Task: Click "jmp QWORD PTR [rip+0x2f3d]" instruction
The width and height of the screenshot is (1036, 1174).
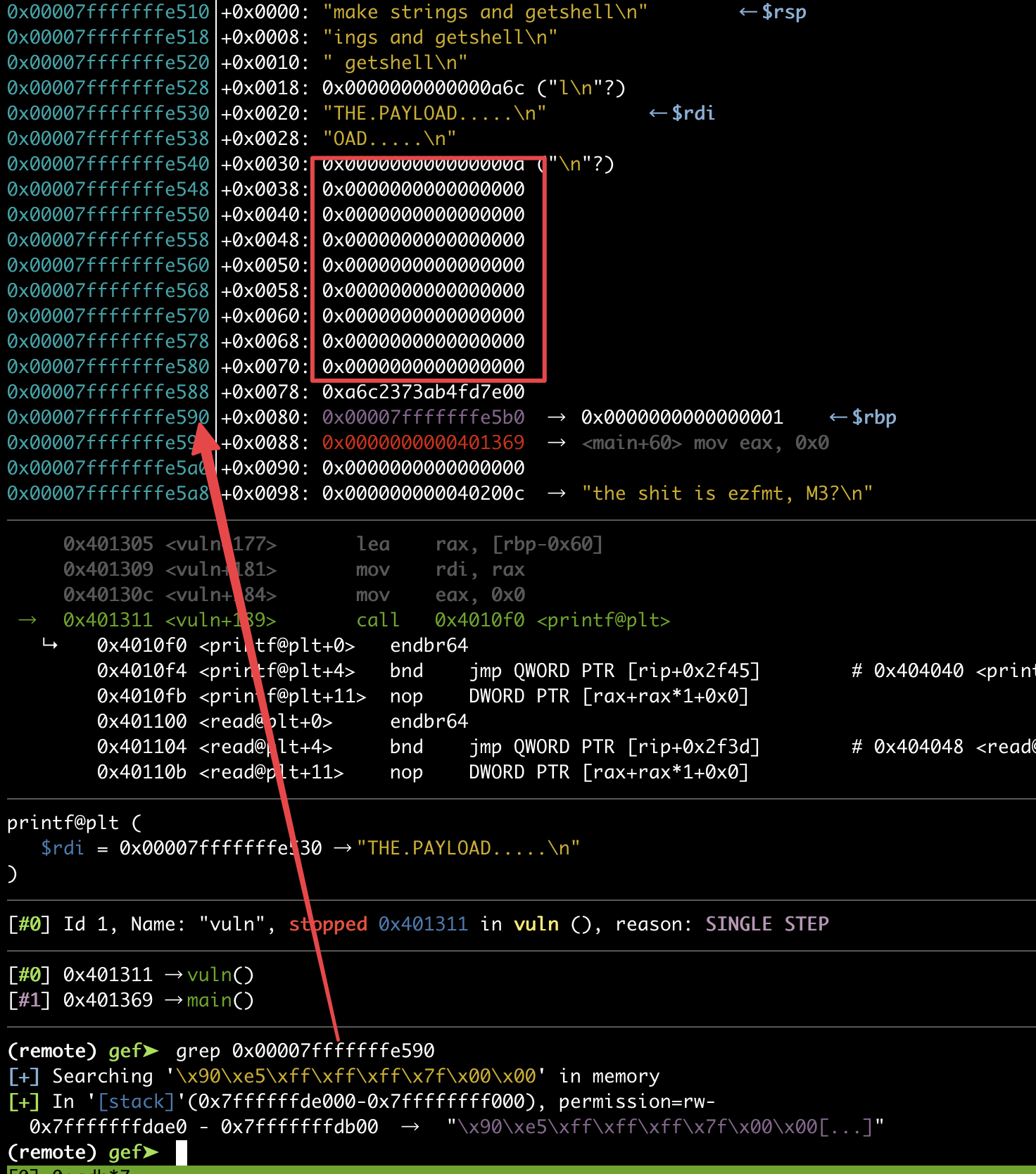Action: tap(614, 747)
